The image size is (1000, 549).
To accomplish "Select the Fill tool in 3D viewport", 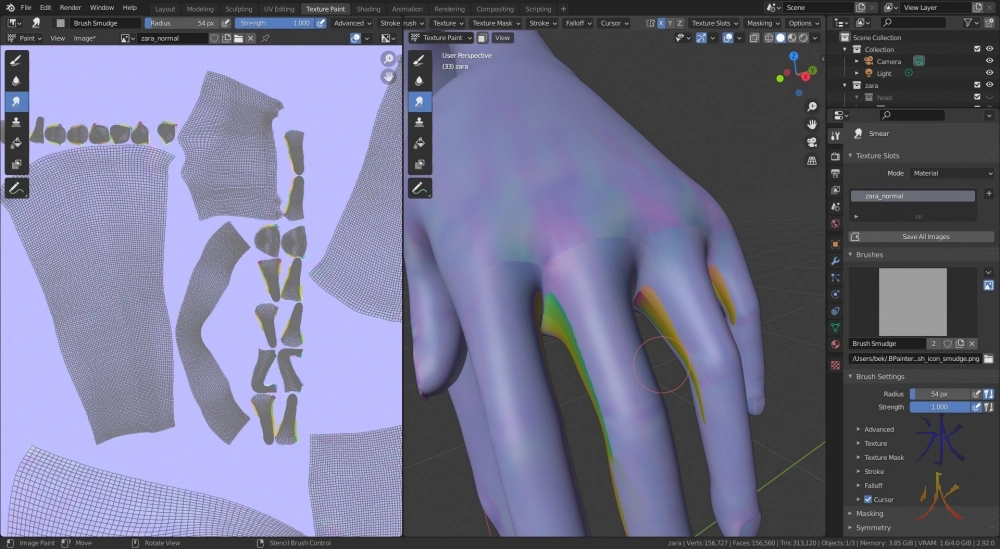I will click(x=420, y=143).
